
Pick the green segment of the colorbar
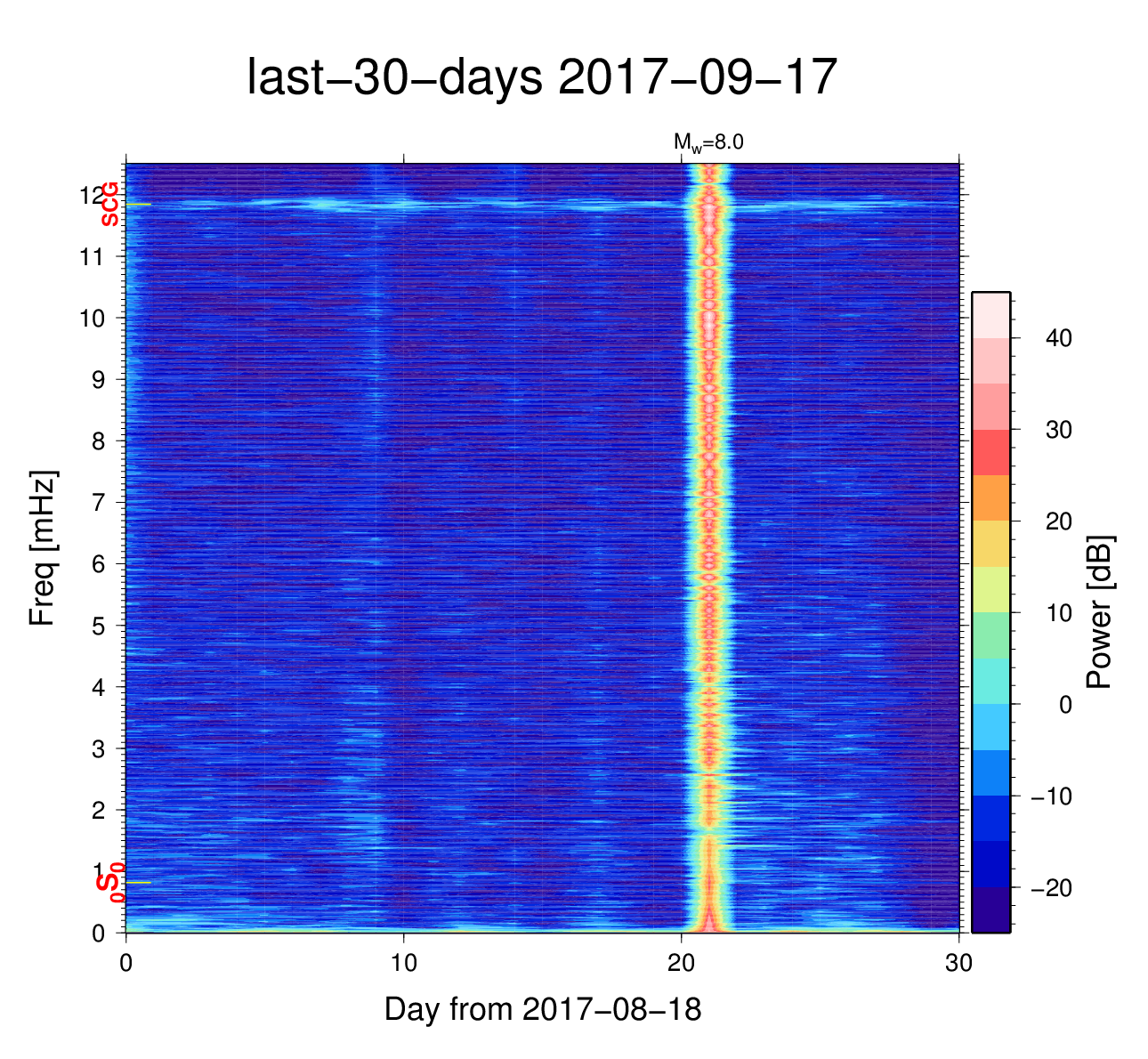coord(990,635)
